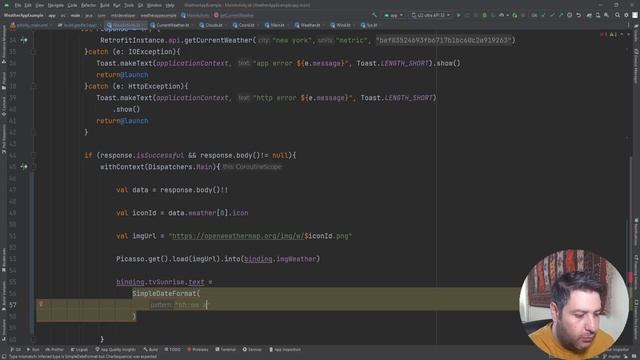This screenshot has height=360, width=640.
Task: Open the Navigate menu
Action: pyautogui.click(x=56, y=5)
